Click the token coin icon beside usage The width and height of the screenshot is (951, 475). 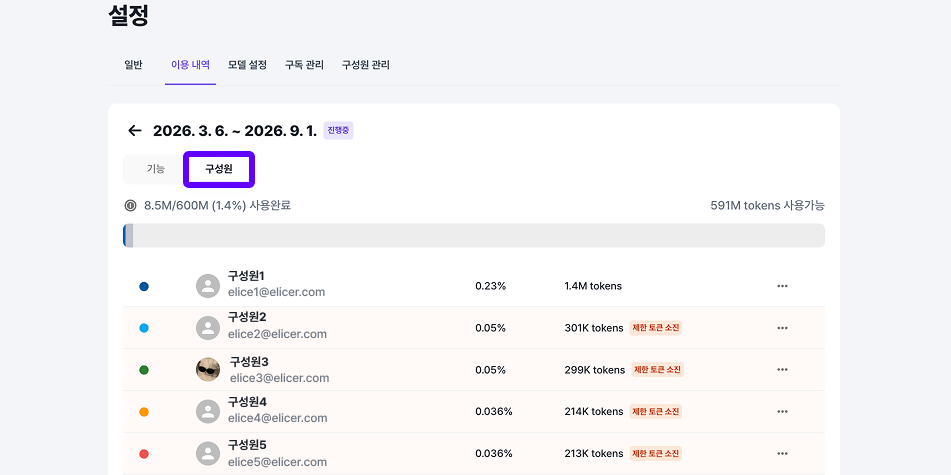click(x=130, y=205)
